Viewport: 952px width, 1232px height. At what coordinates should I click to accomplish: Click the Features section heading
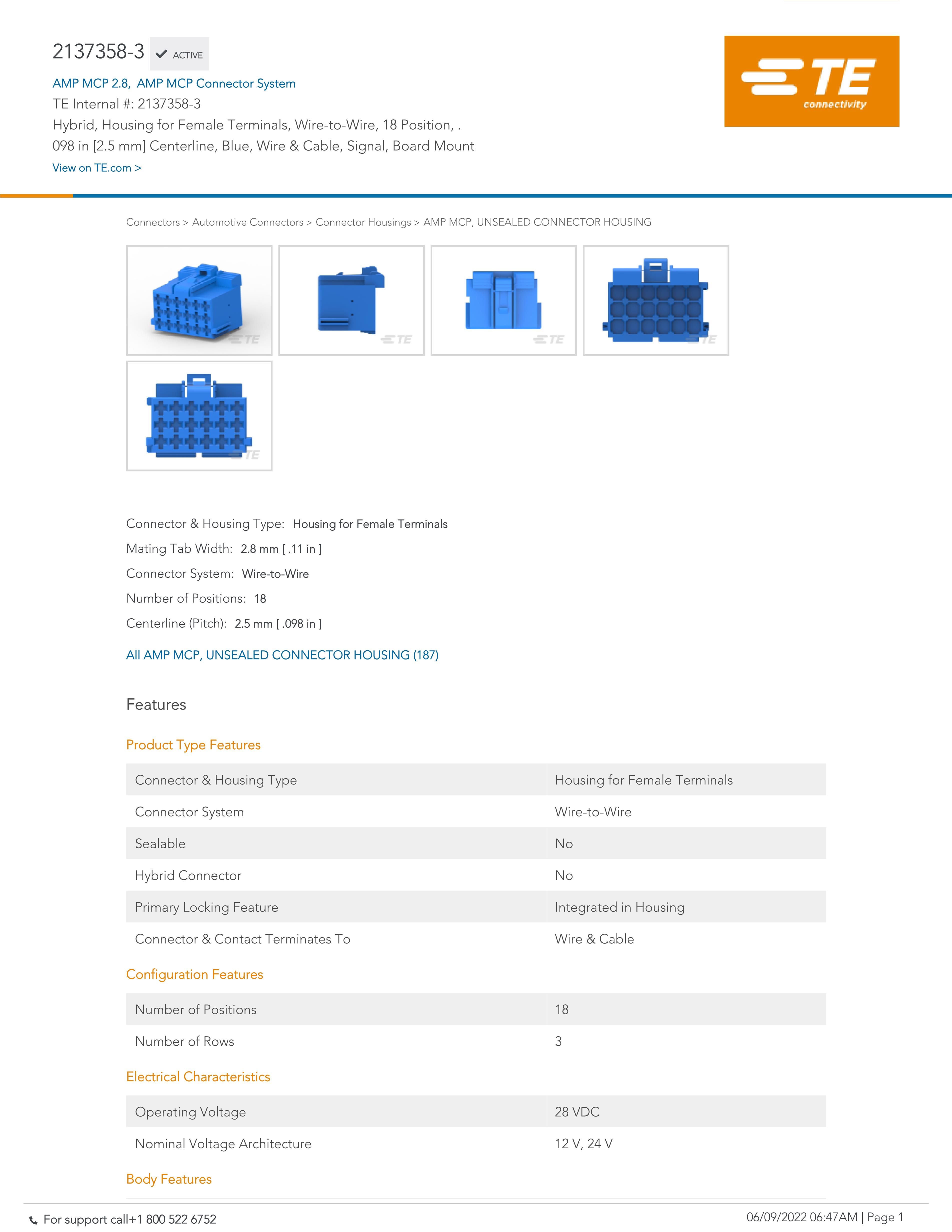156,704
